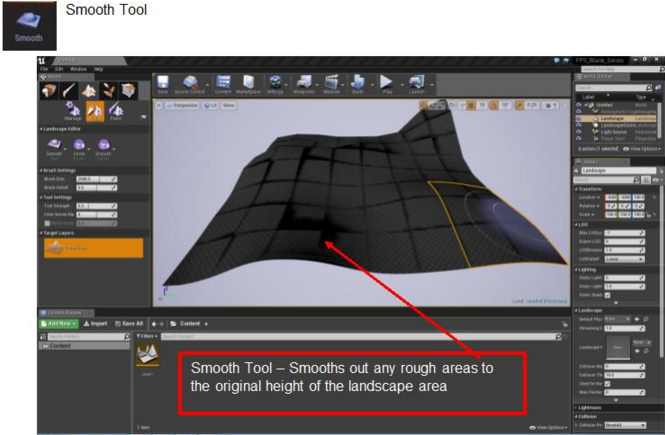Viewport: 665px width, 435px height.
Task: Toggle viewport rotation snapping icon
Action: point(494,105)
